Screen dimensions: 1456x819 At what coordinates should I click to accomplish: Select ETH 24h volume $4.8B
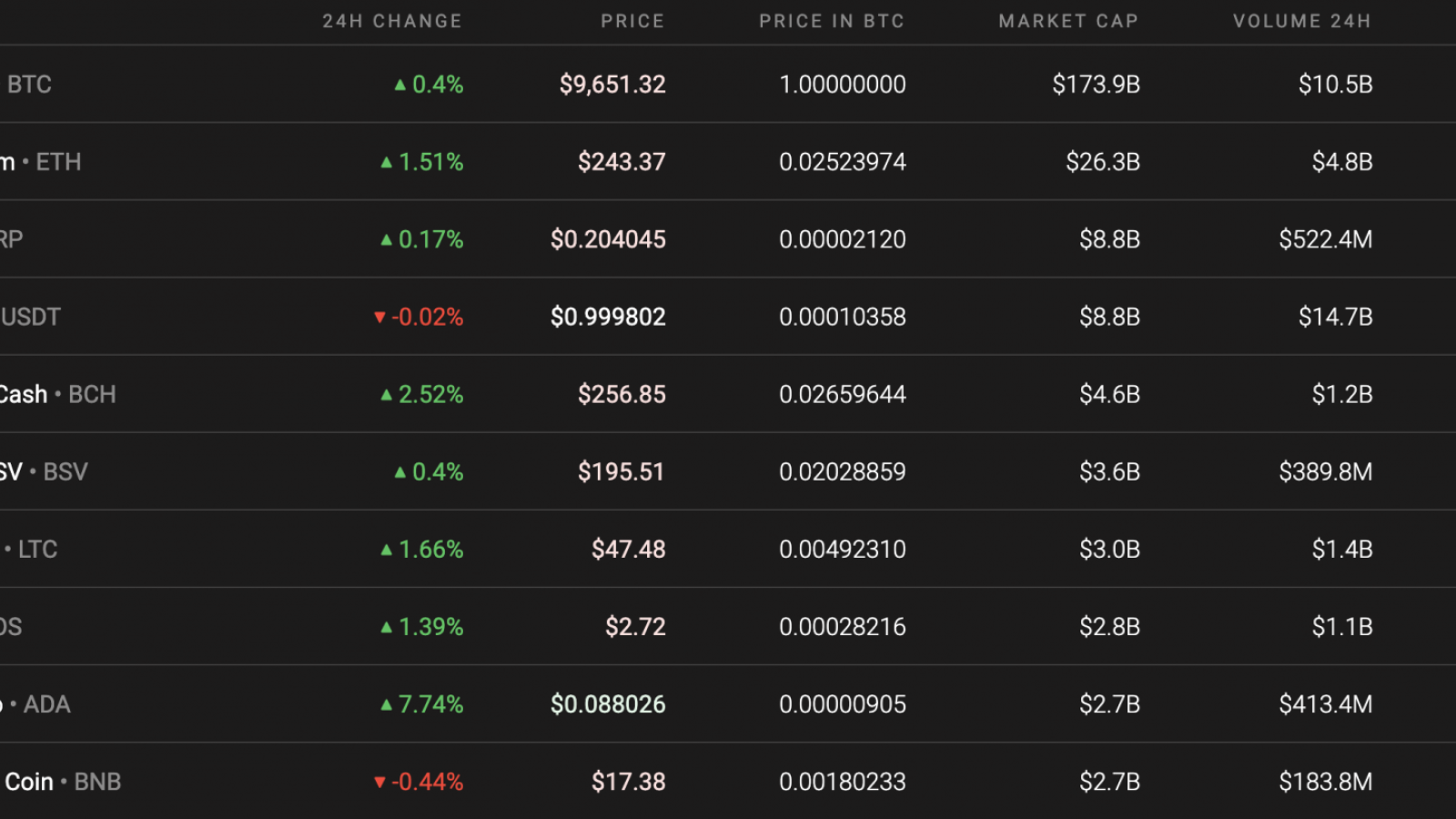click(1342, 162)
